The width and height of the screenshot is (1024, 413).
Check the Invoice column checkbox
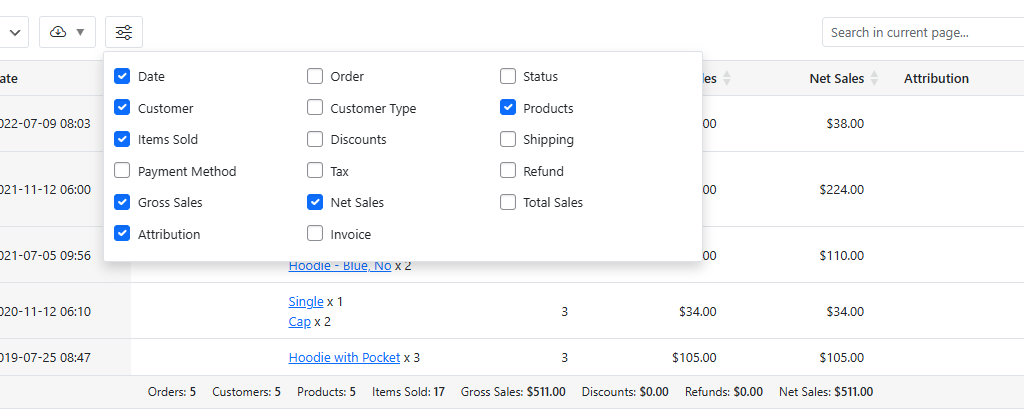tap(315, 234)
